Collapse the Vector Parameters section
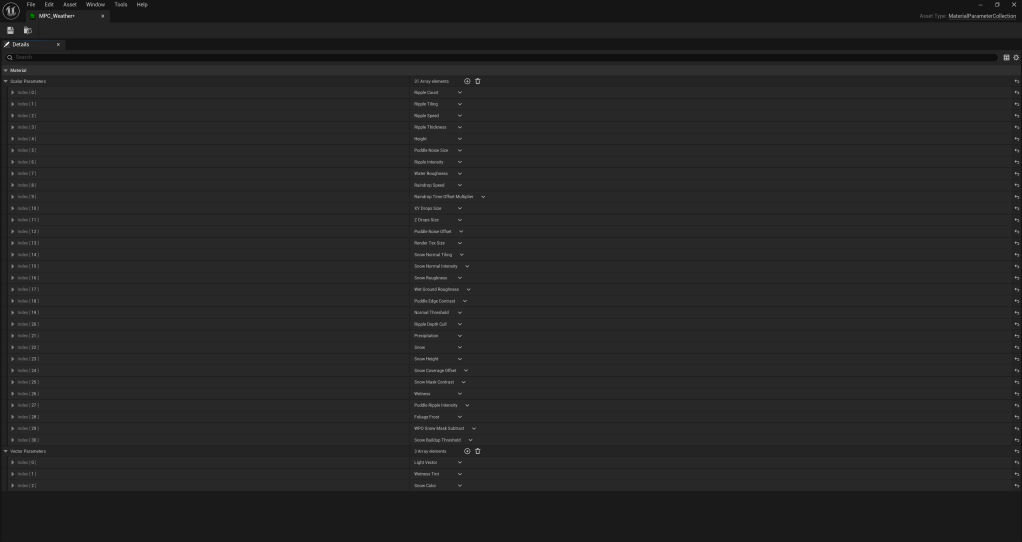The height and width of the screenshot is (542, 1022). coord(6,451)
